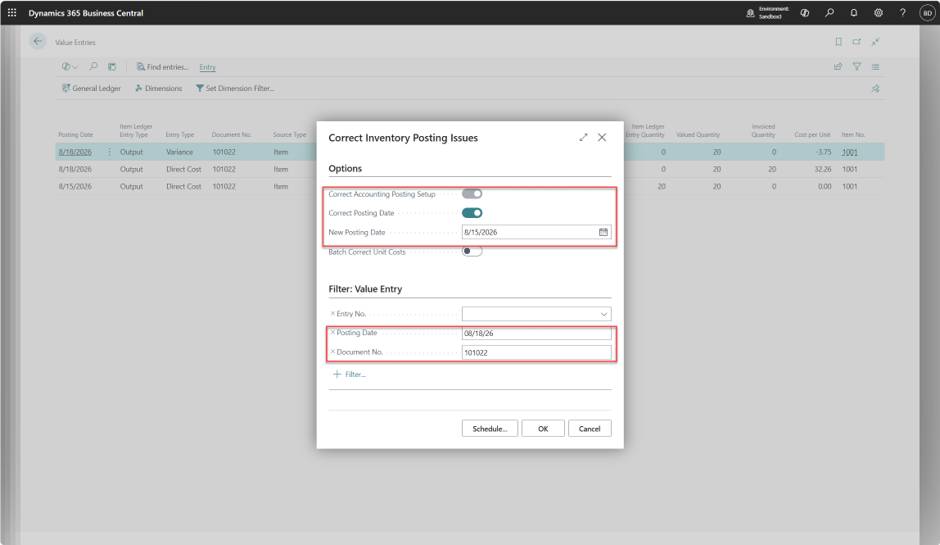Enable Batch Correct Unit Costs switch

[472, 251]
